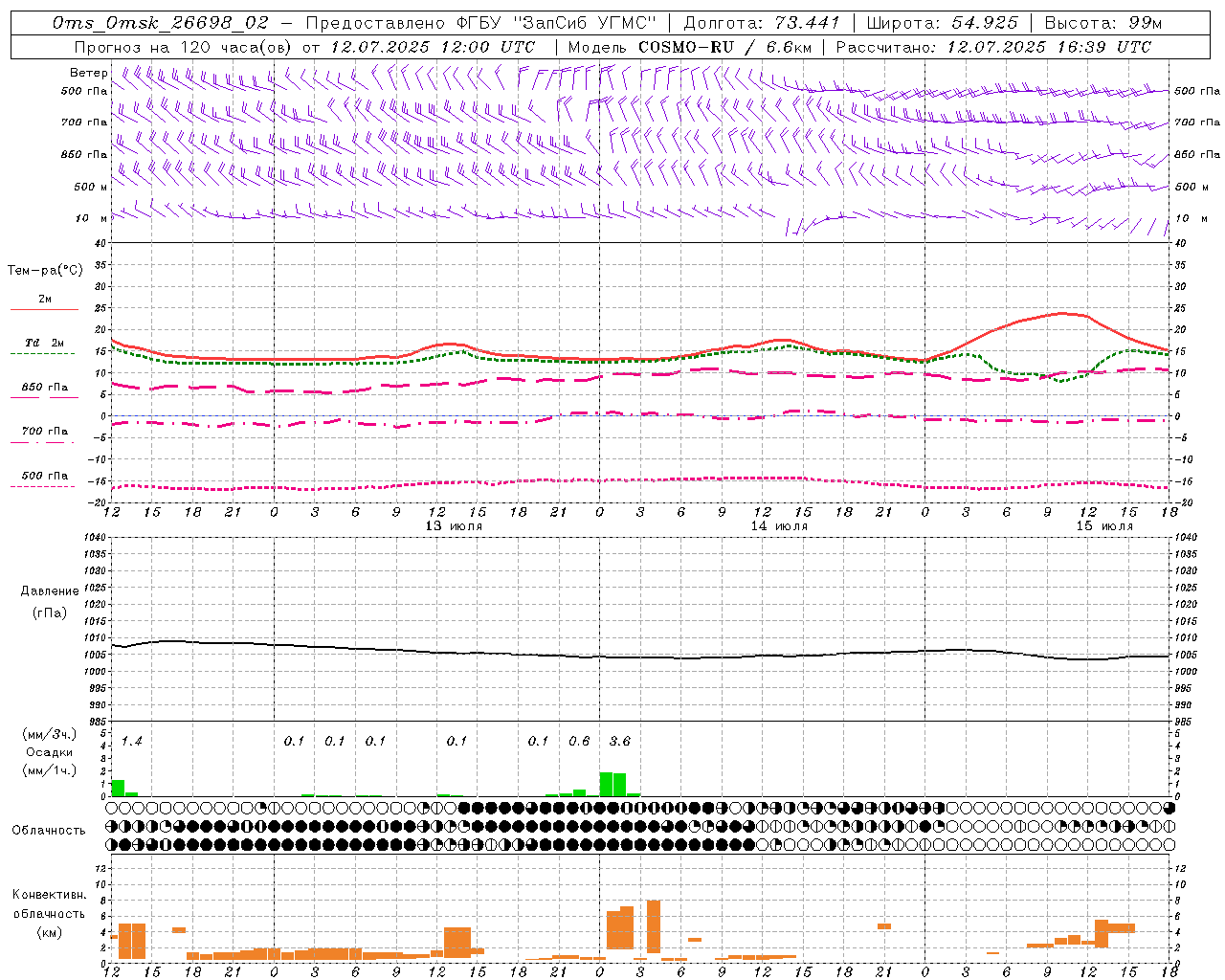The image size is (1225, 980).
Task: Click the dotted pink line under temperature '500 гПа'
Action: coord(42,486)
